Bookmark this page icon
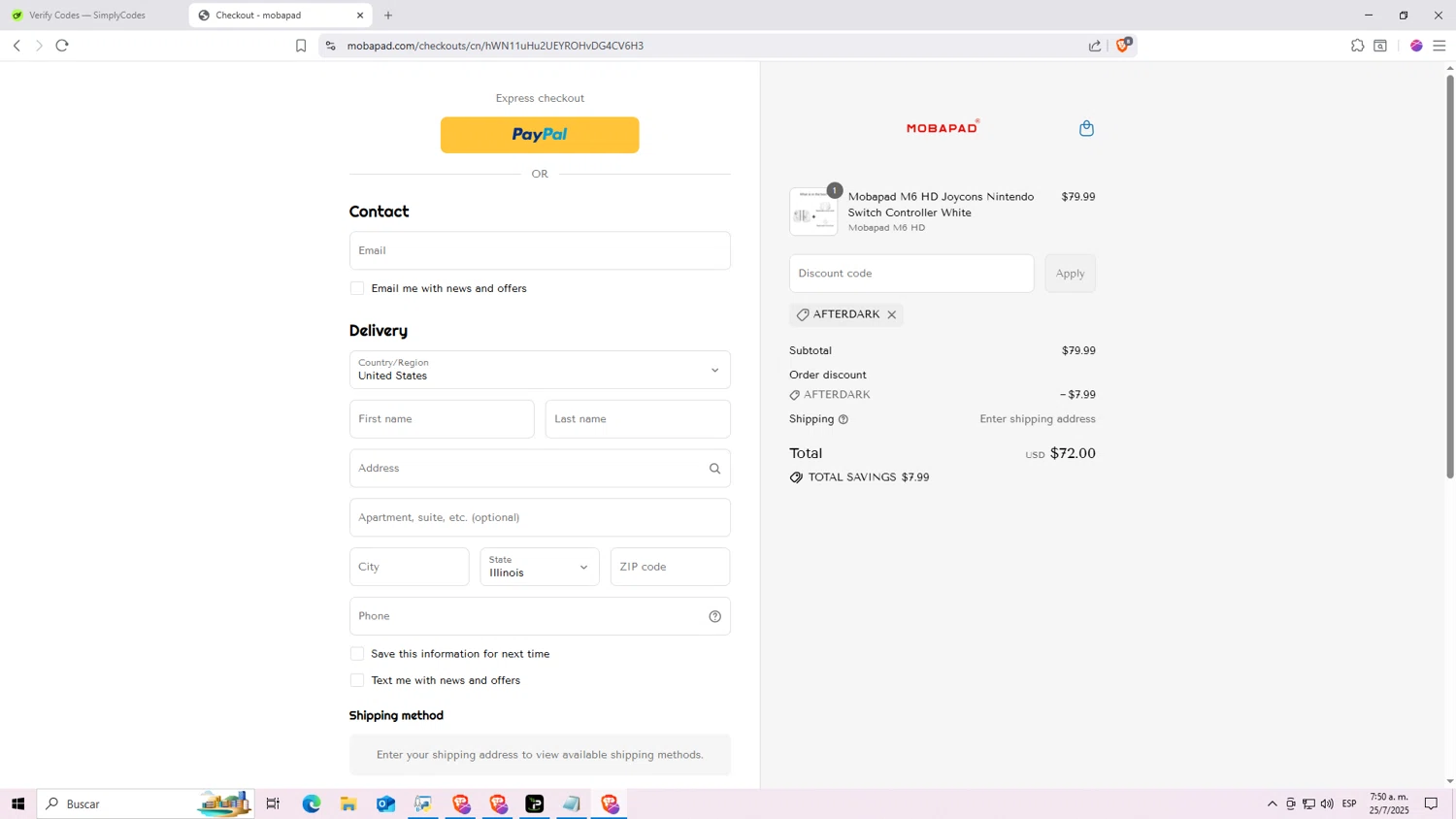 point(301,46)
